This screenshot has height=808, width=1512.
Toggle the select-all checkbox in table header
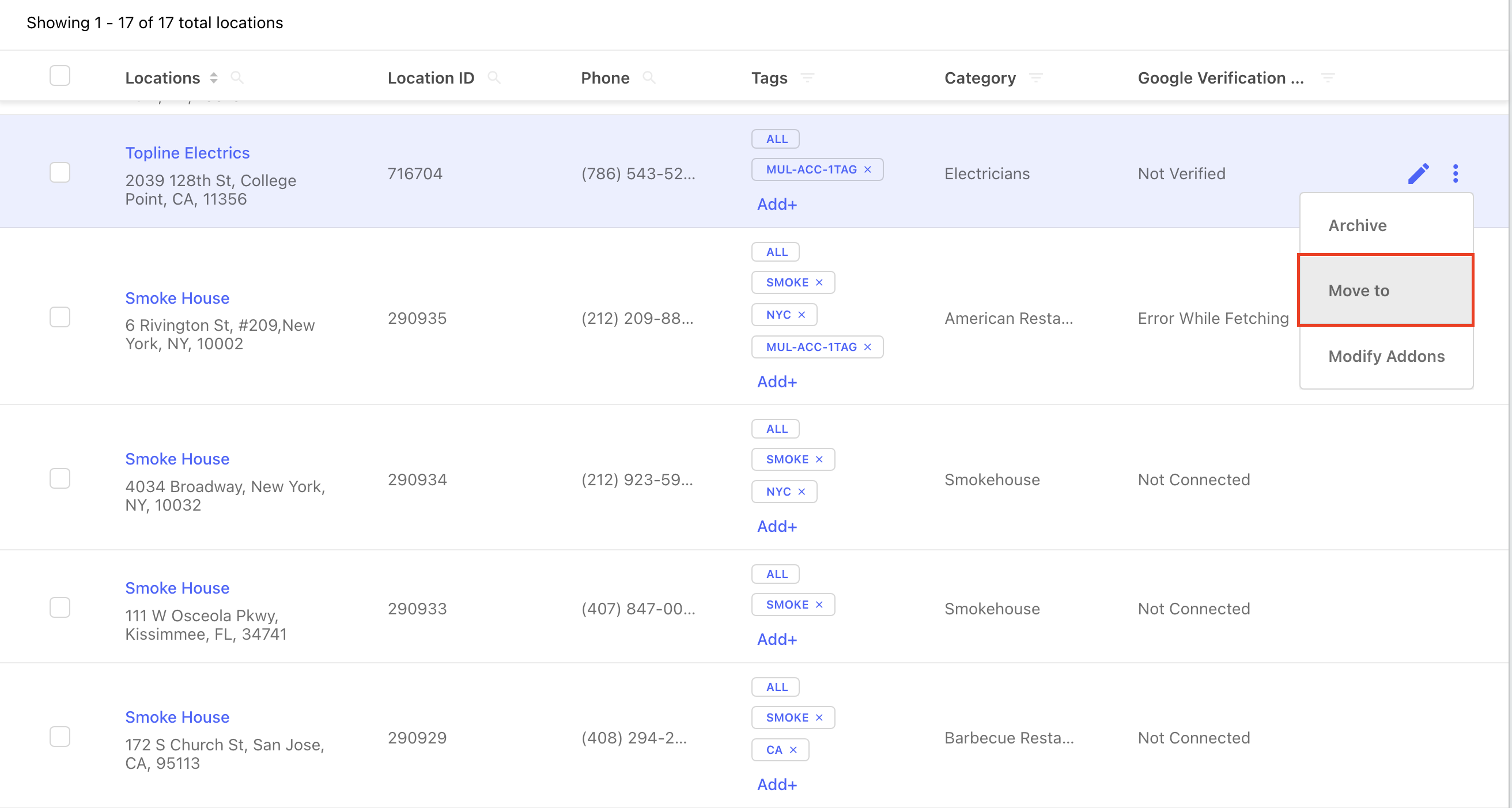[x=60, y=75]
